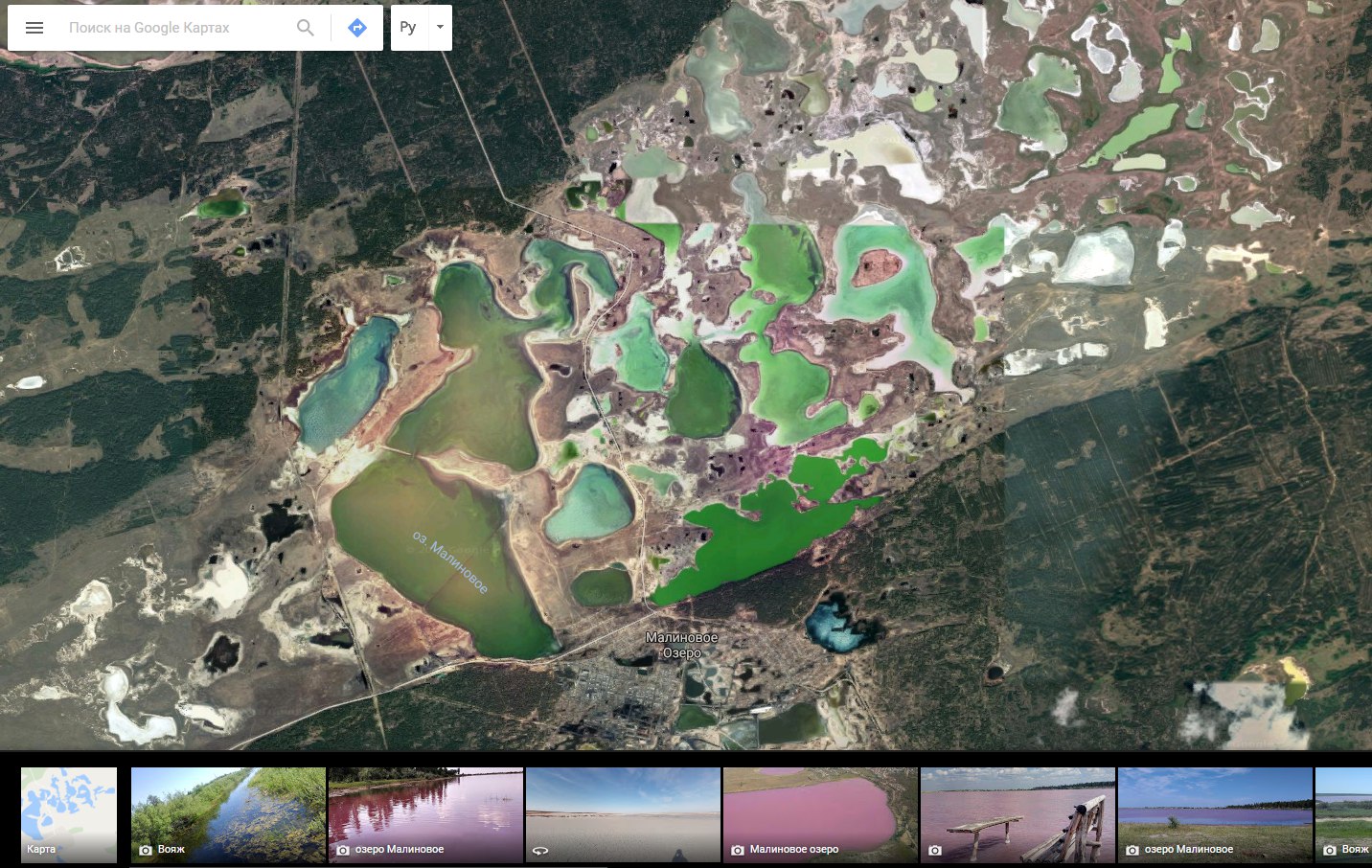Open the first "Вояж" canal photo

pyautogui.click(x=228, y=814)
